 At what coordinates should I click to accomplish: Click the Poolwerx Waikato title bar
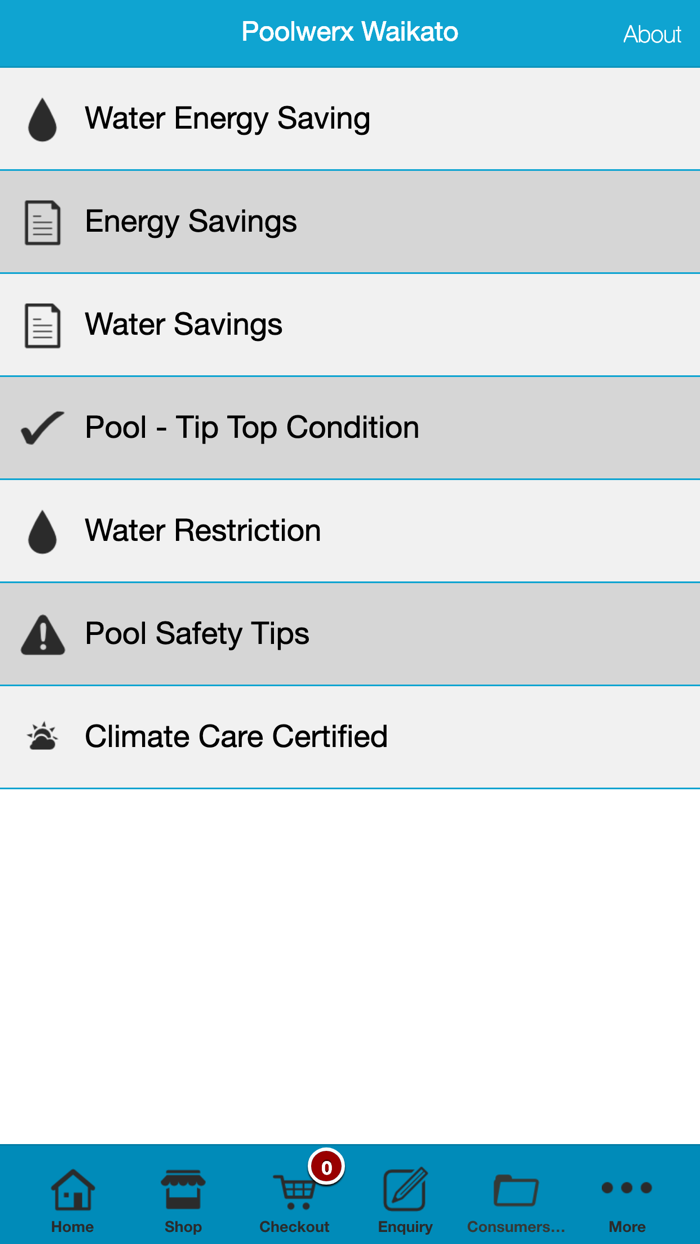pyautogui.click(x=350, y=31)
